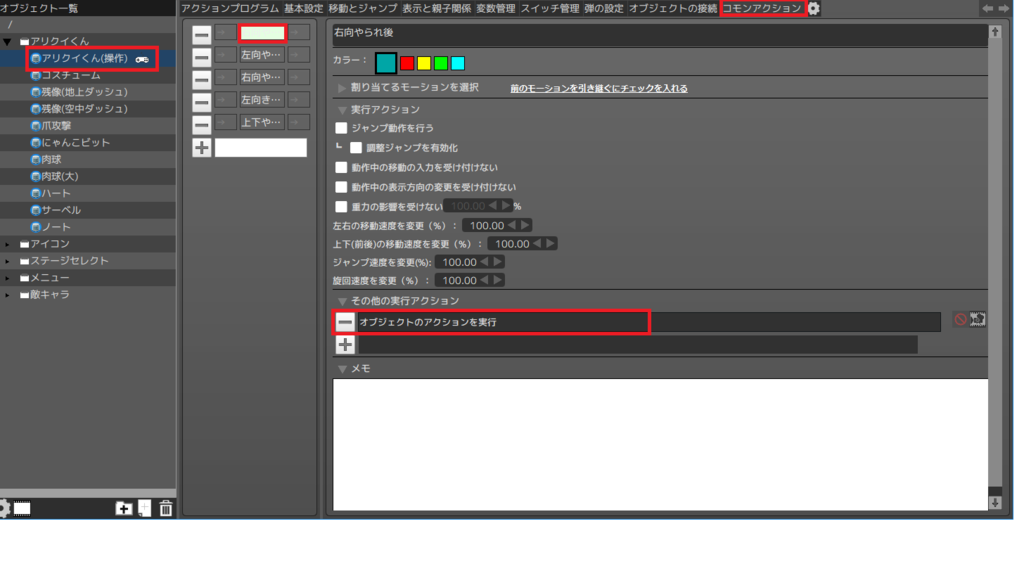Screen dimensions: 1024x578
Task: Collapse the メモ section
Action: click(x=342, y=369)
